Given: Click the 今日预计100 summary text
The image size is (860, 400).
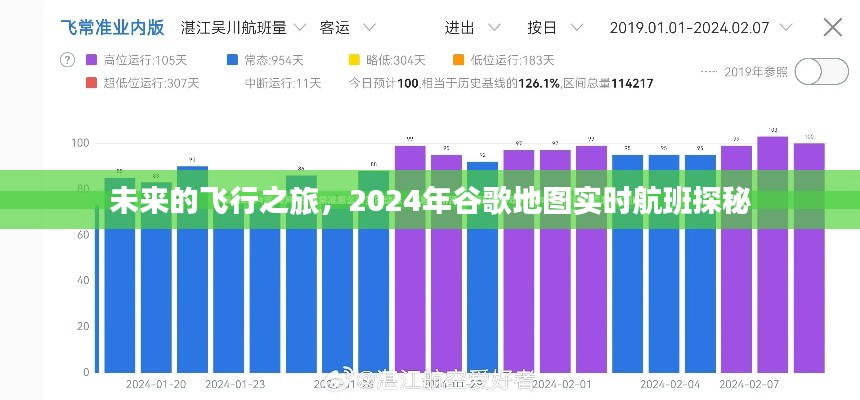Looking at the screenshot, I should 384,83.
